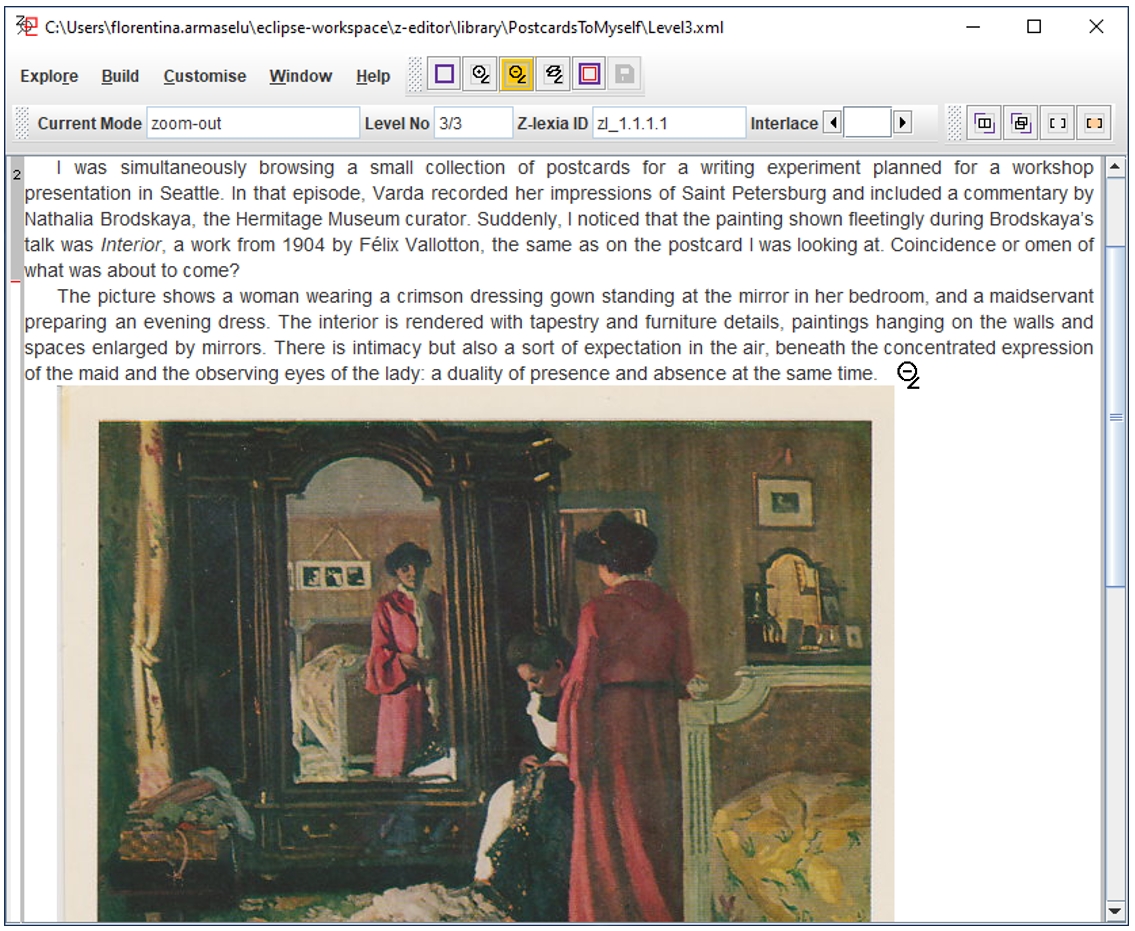This screenshot has height=931, width=1135.
Task: Click the vertical scrollbar up arrow
Action: coord(1115,167)
